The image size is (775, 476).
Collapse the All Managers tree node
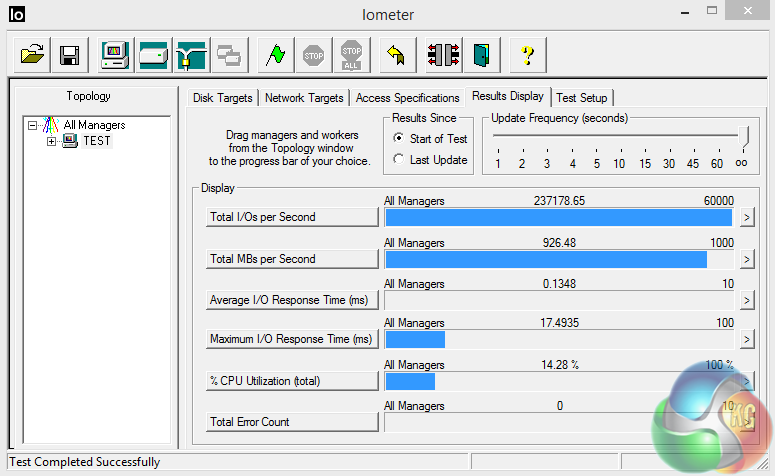(x=33, y=125)
